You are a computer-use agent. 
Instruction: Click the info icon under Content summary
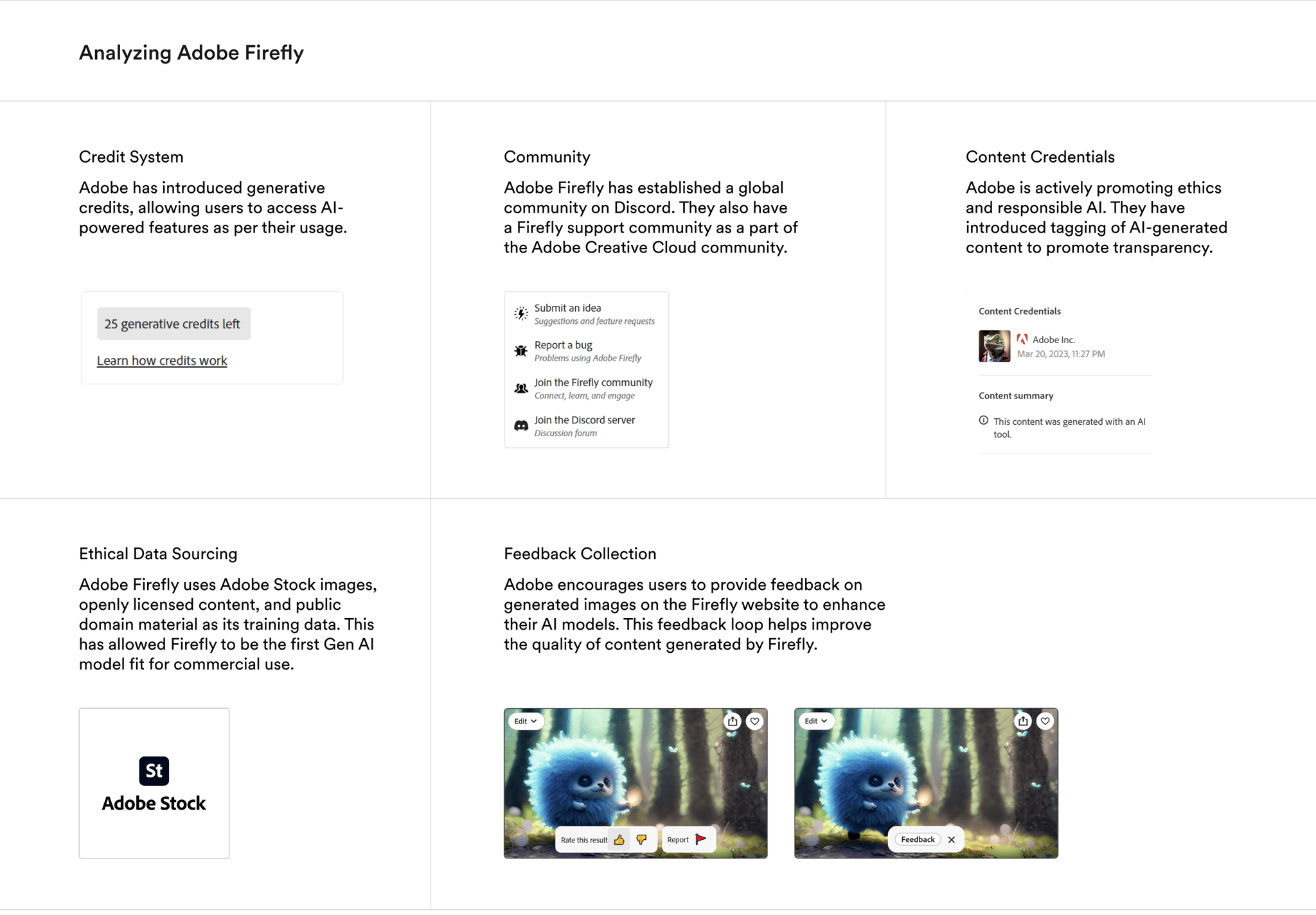[983, 421]
